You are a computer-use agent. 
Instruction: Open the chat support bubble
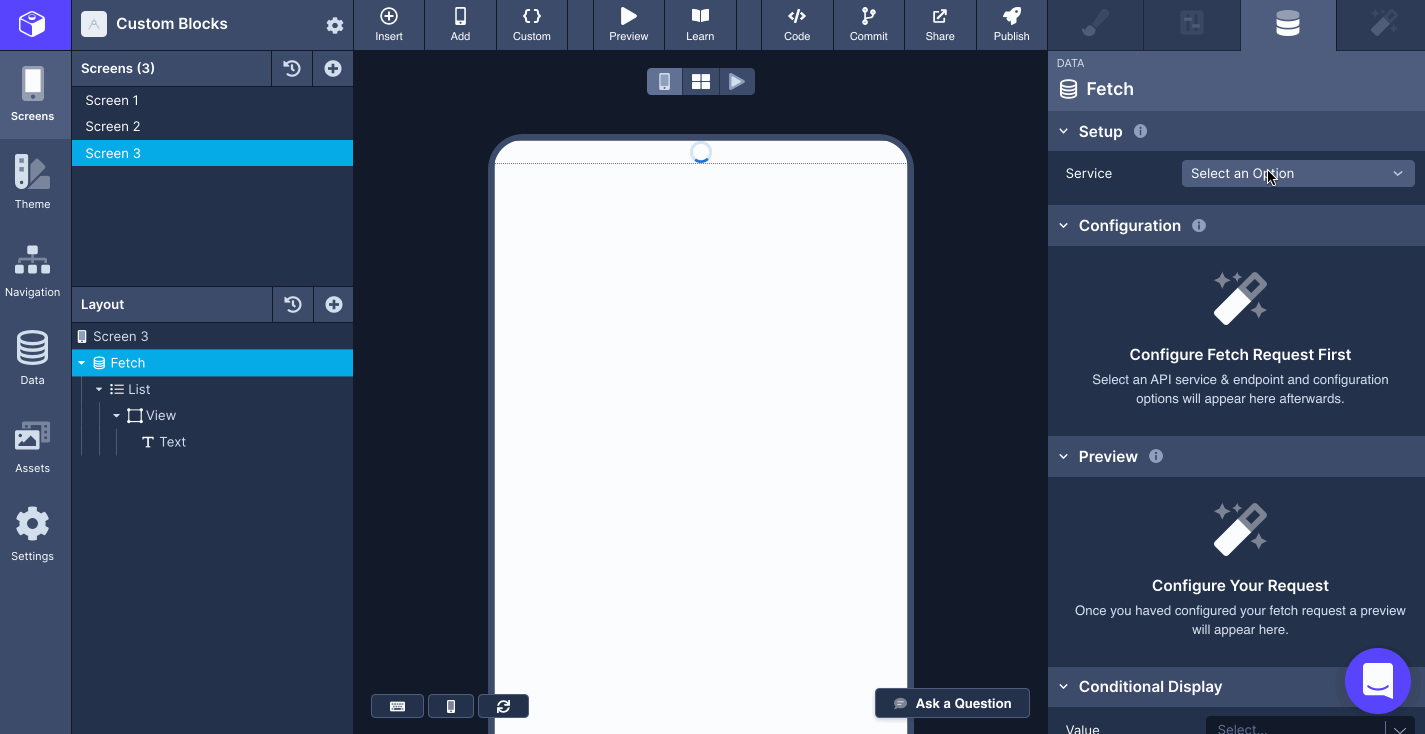1377,681
